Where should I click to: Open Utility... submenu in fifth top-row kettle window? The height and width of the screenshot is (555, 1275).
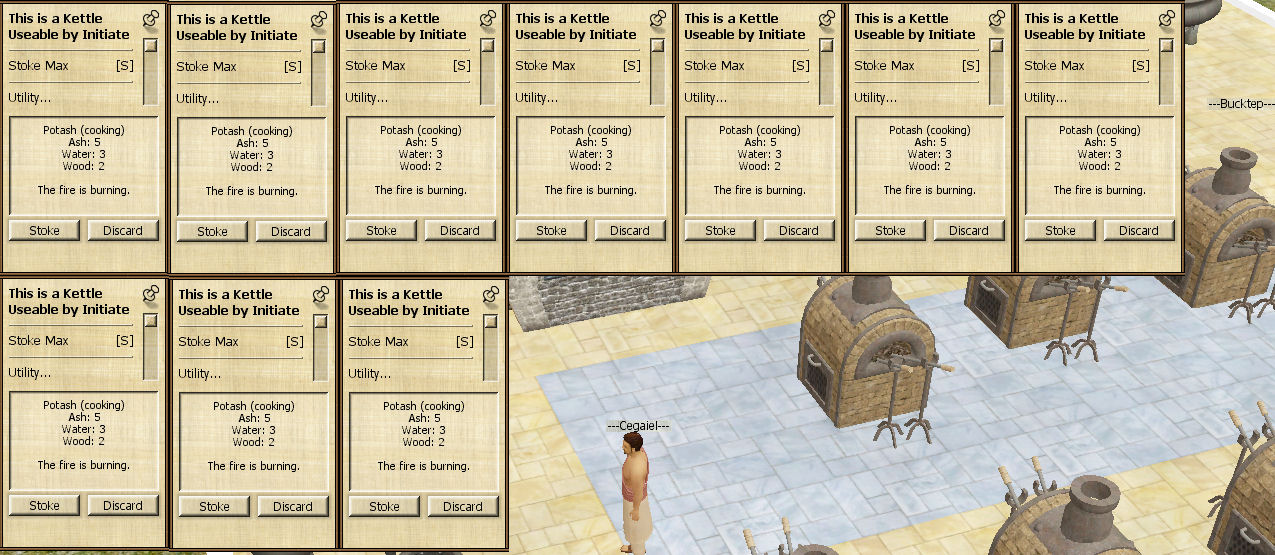(706, 97)
